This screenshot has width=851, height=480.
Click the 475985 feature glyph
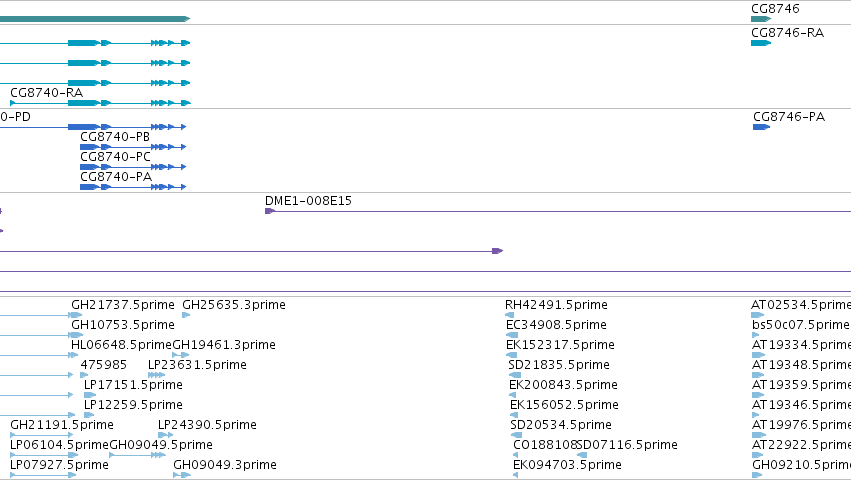click(84, 375)
